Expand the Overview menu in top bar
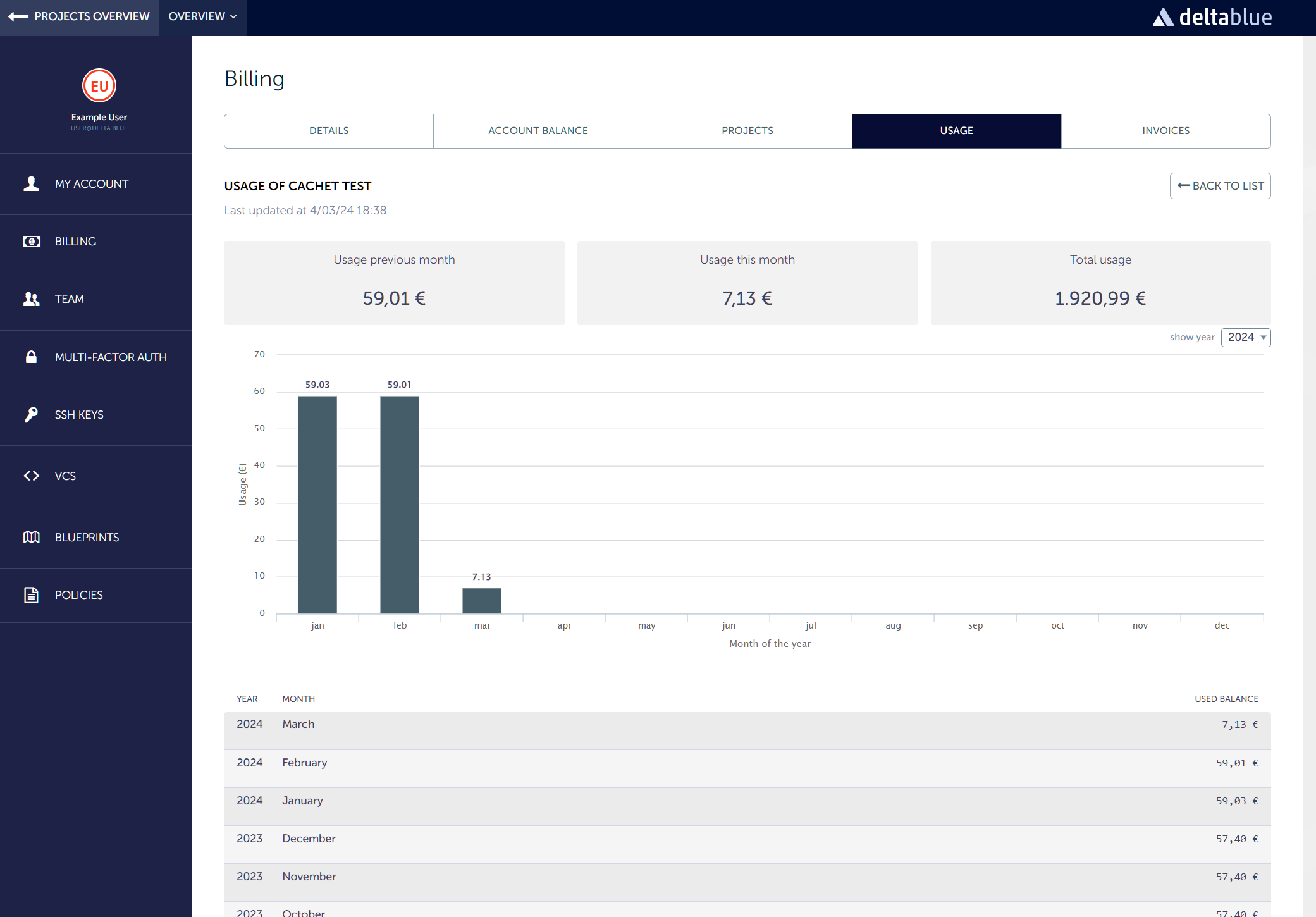This screenshot has width=1316, height=917. tap(202, 16)
